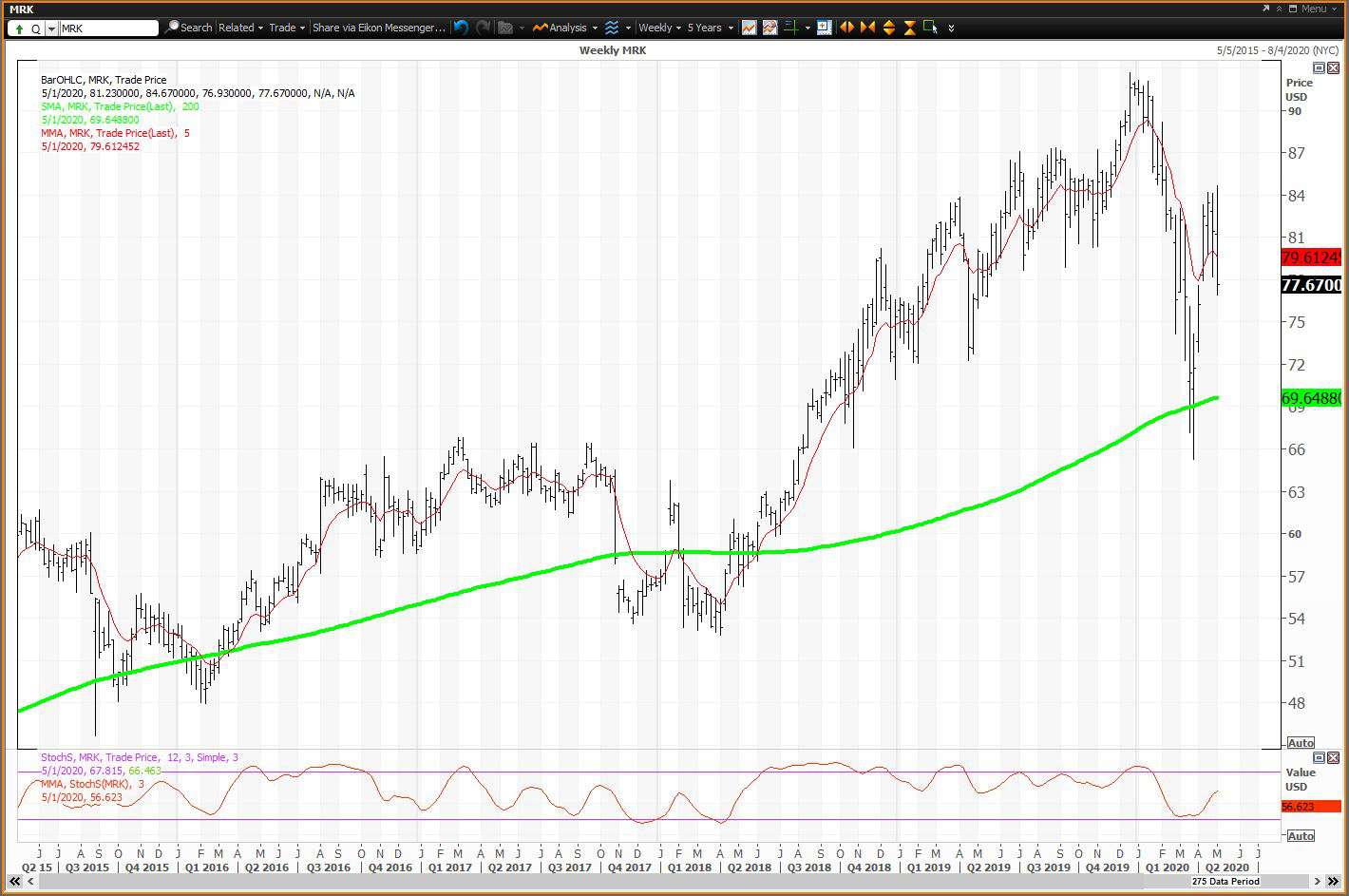Image resolution: width=1349 pixels, height=896 pixels.
Task: Click the blue Undo arrow icon
Action: click(x=461, y=28)
